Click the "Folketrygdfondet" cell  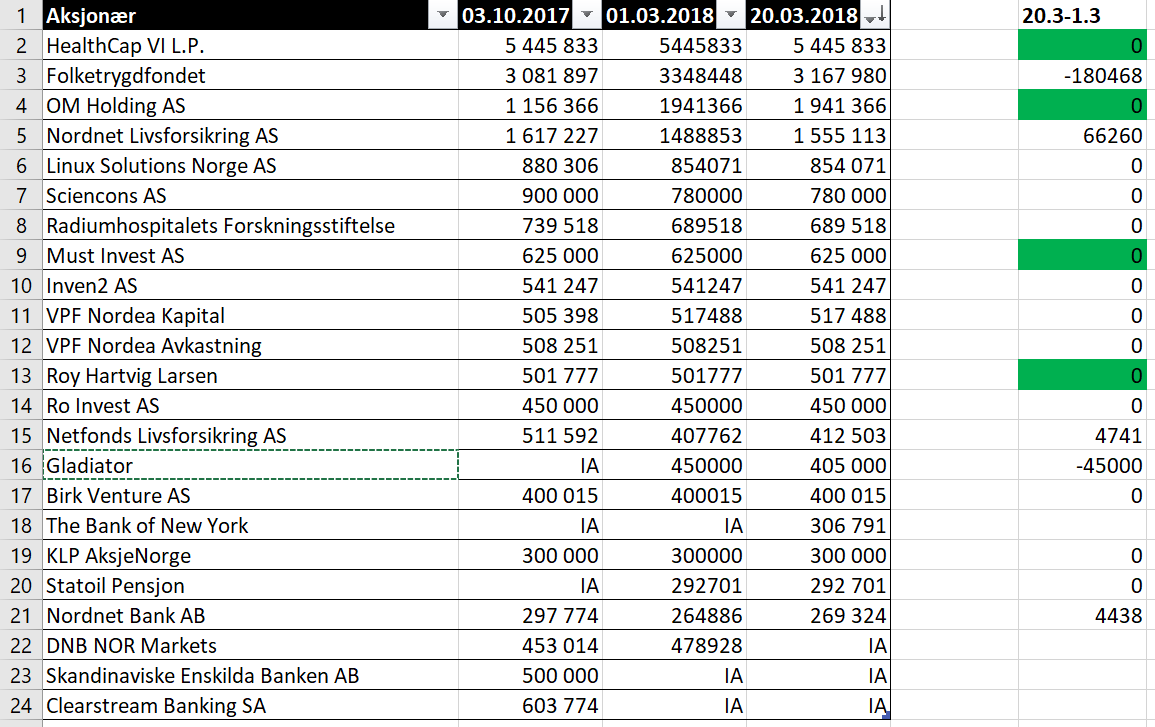coord(250,76)
